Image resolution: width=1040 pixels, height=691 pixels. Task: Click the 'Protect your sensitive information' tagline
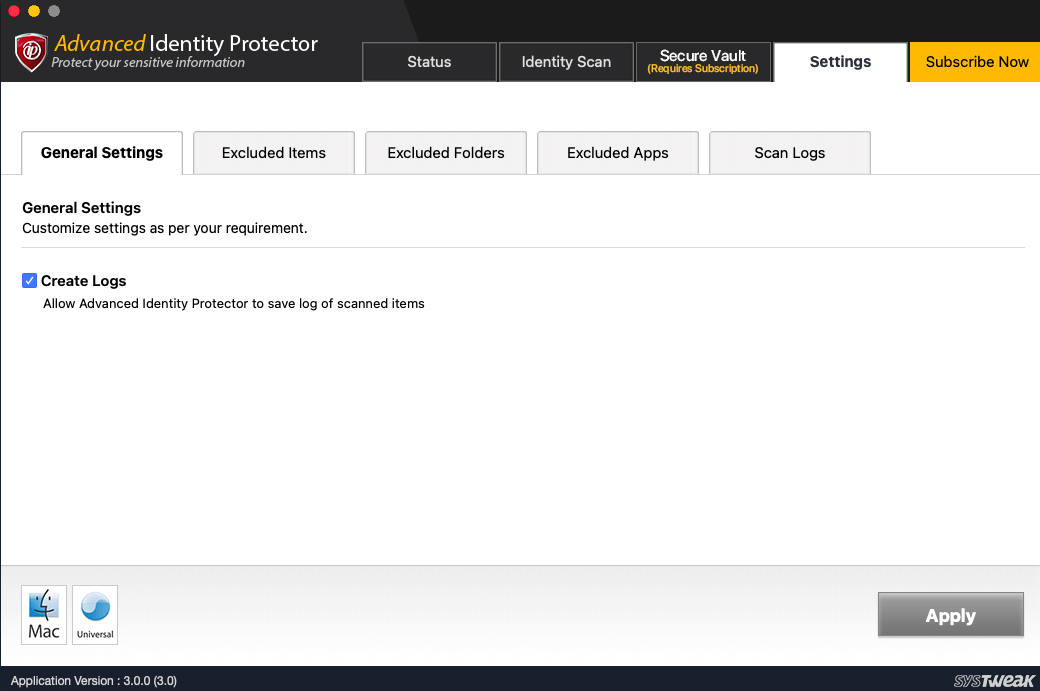[148, 62]
